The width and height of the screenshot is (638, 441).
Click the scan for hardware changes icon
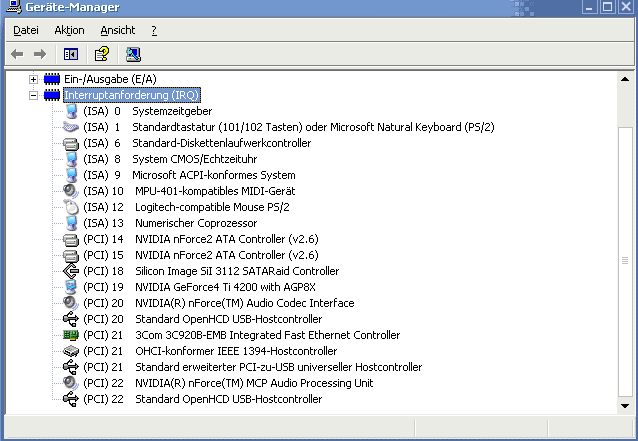pyautogui.click(x=133, y=54)
